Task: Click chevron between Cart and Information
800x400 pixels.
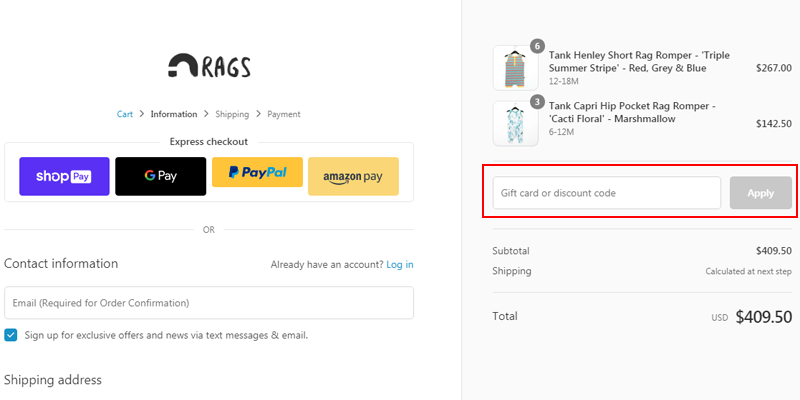Action: 142,114
